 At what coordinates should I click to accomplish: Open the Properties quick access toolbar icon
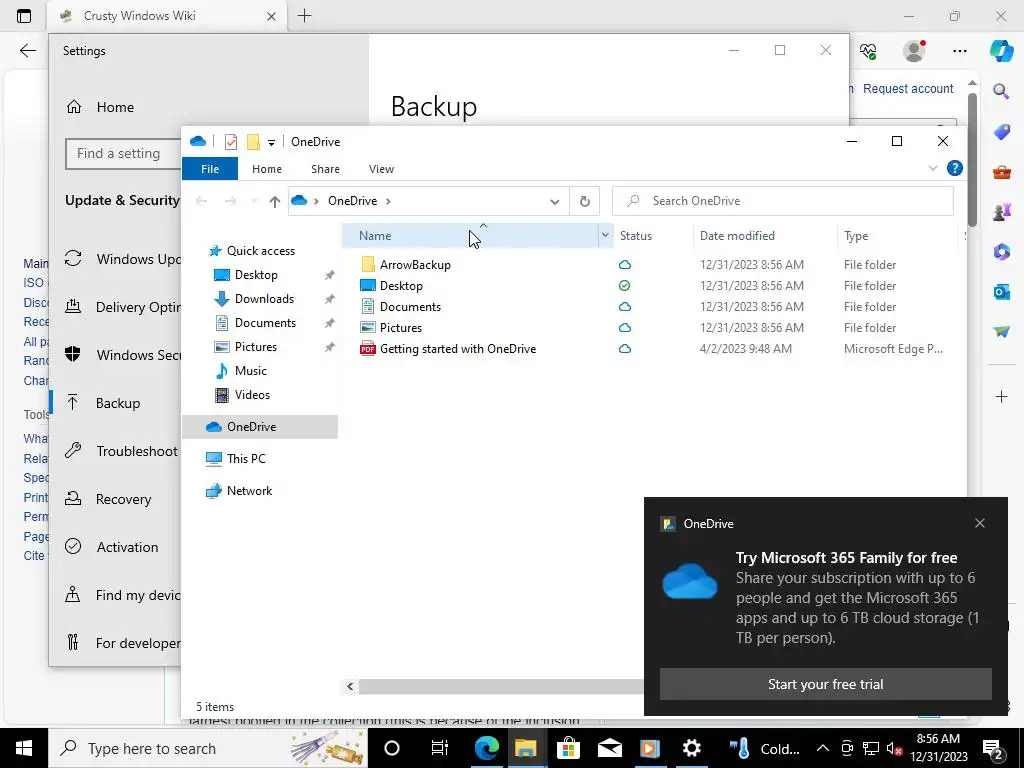pyautogui.click(x=231, y=142)
